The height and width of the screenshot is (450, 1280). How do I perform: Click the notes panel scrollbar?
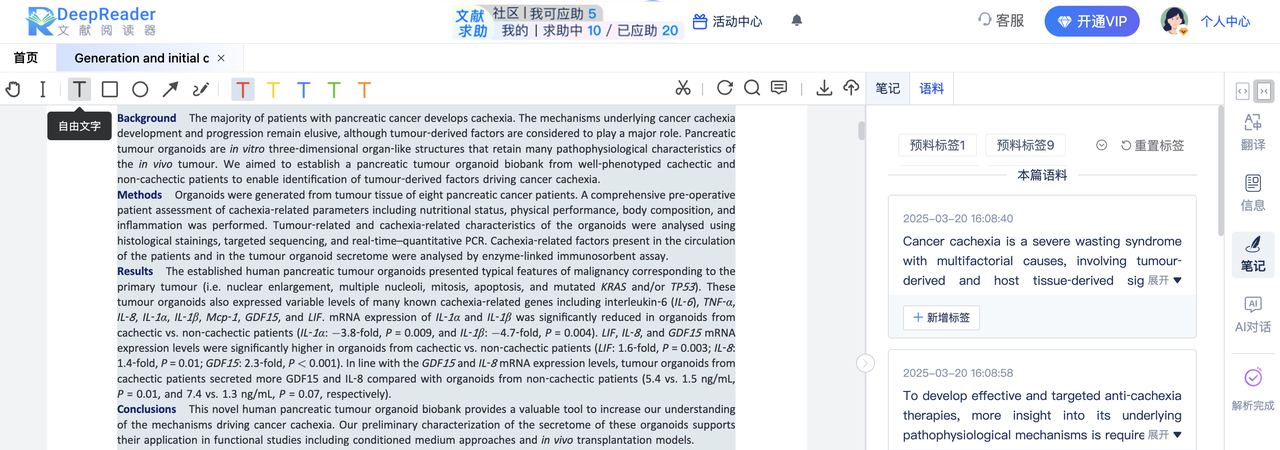click(x=1220, y=170)
